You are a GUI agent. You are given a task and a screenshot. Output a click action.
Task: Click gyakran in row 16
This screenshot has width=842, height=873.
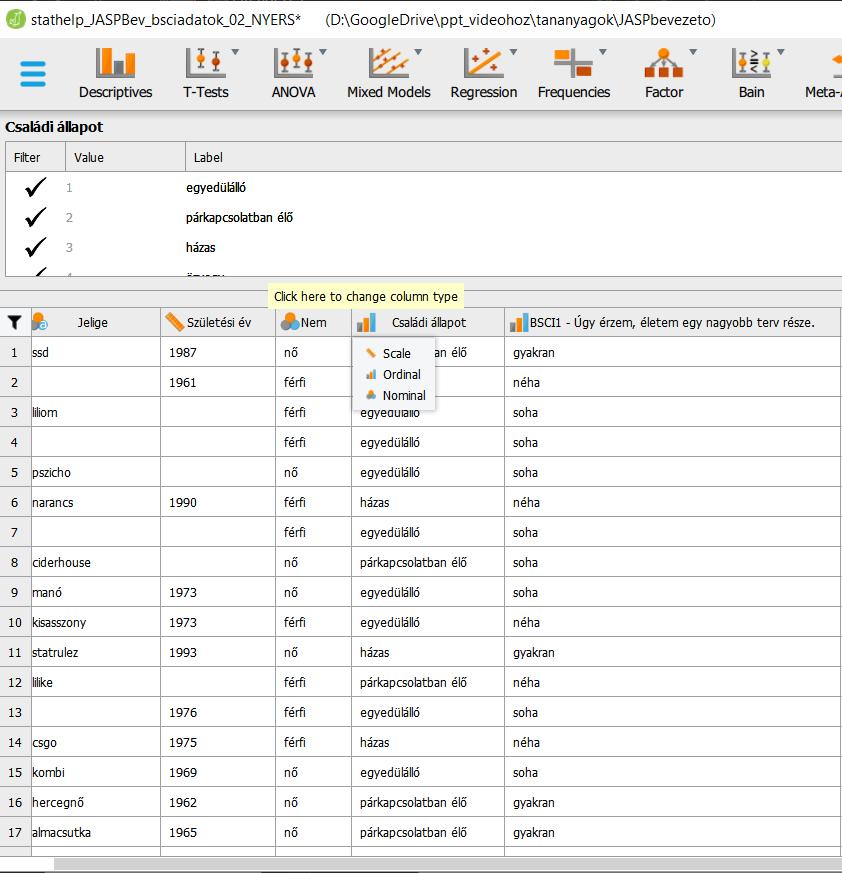click(x=673, y=803)
